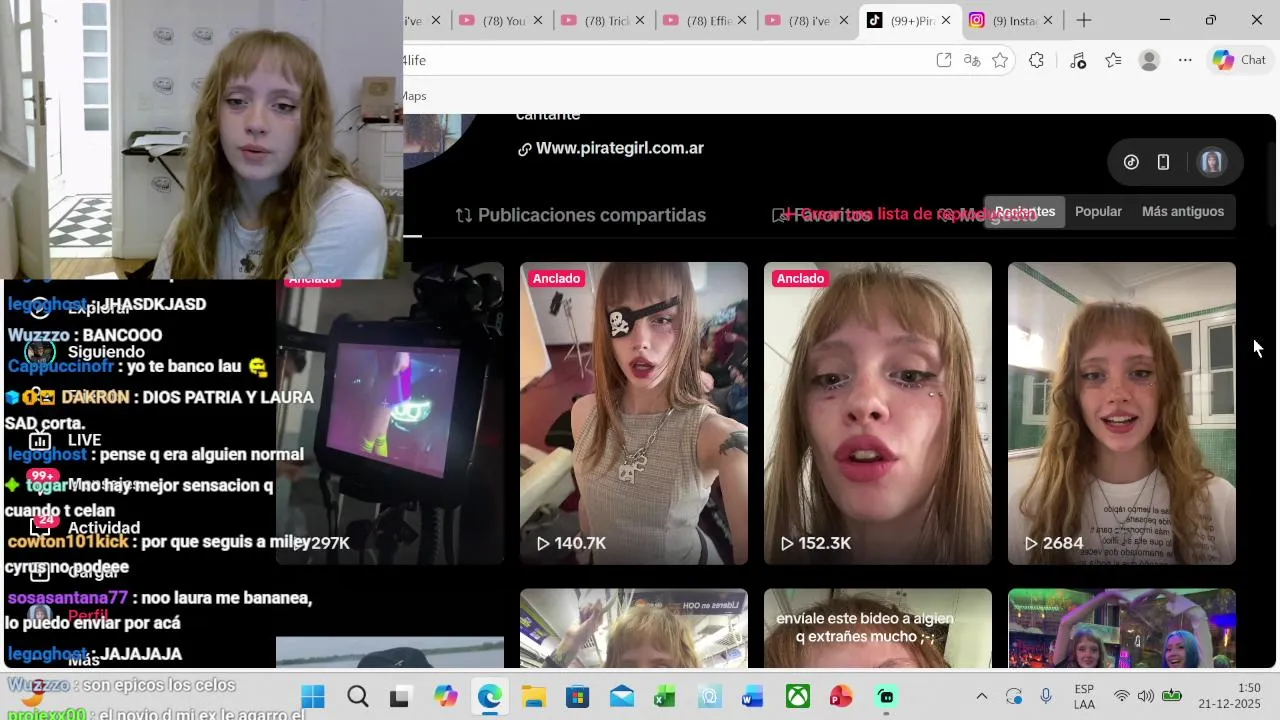Open the nightclub heart-hands video thumbnail
This screenshot has height=720, width=1280.
pyautogui.click(x=1122, y=628)
